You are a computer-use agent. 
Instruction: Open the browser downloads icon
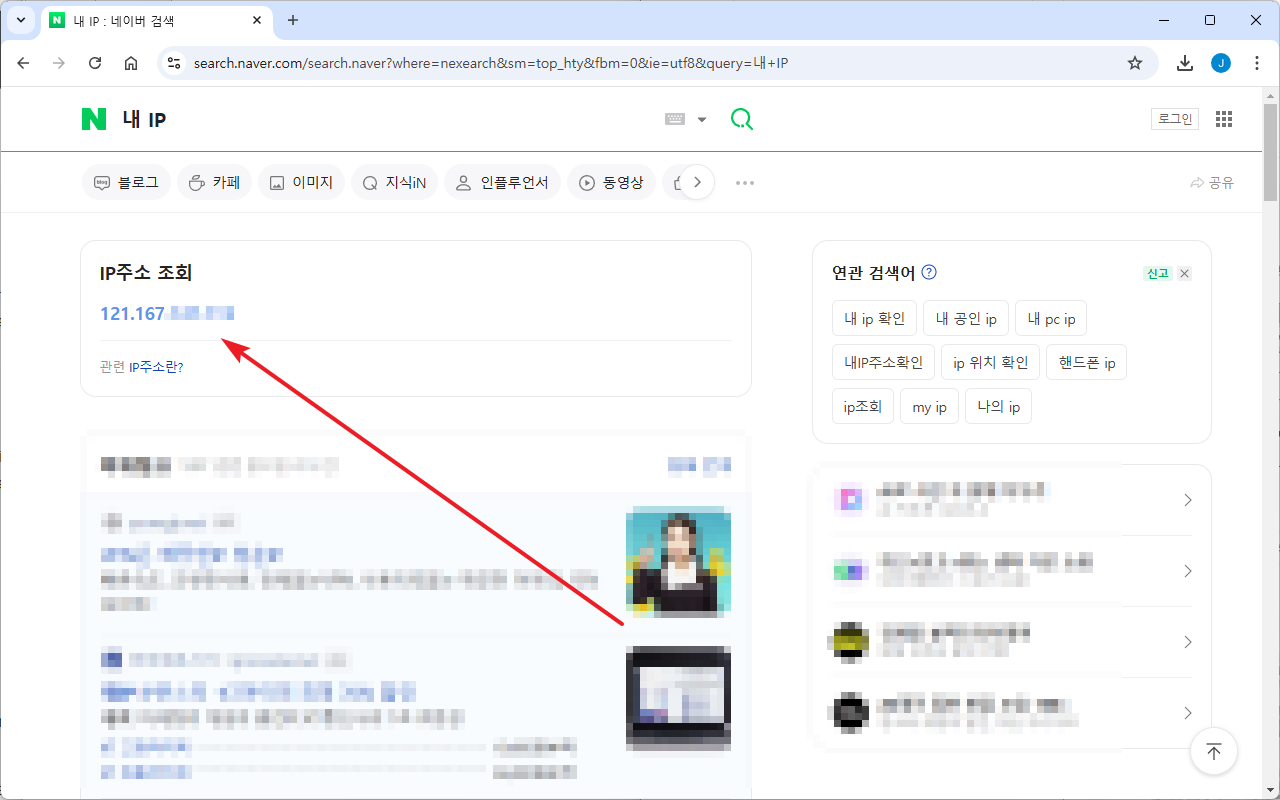coord(1185,63)
